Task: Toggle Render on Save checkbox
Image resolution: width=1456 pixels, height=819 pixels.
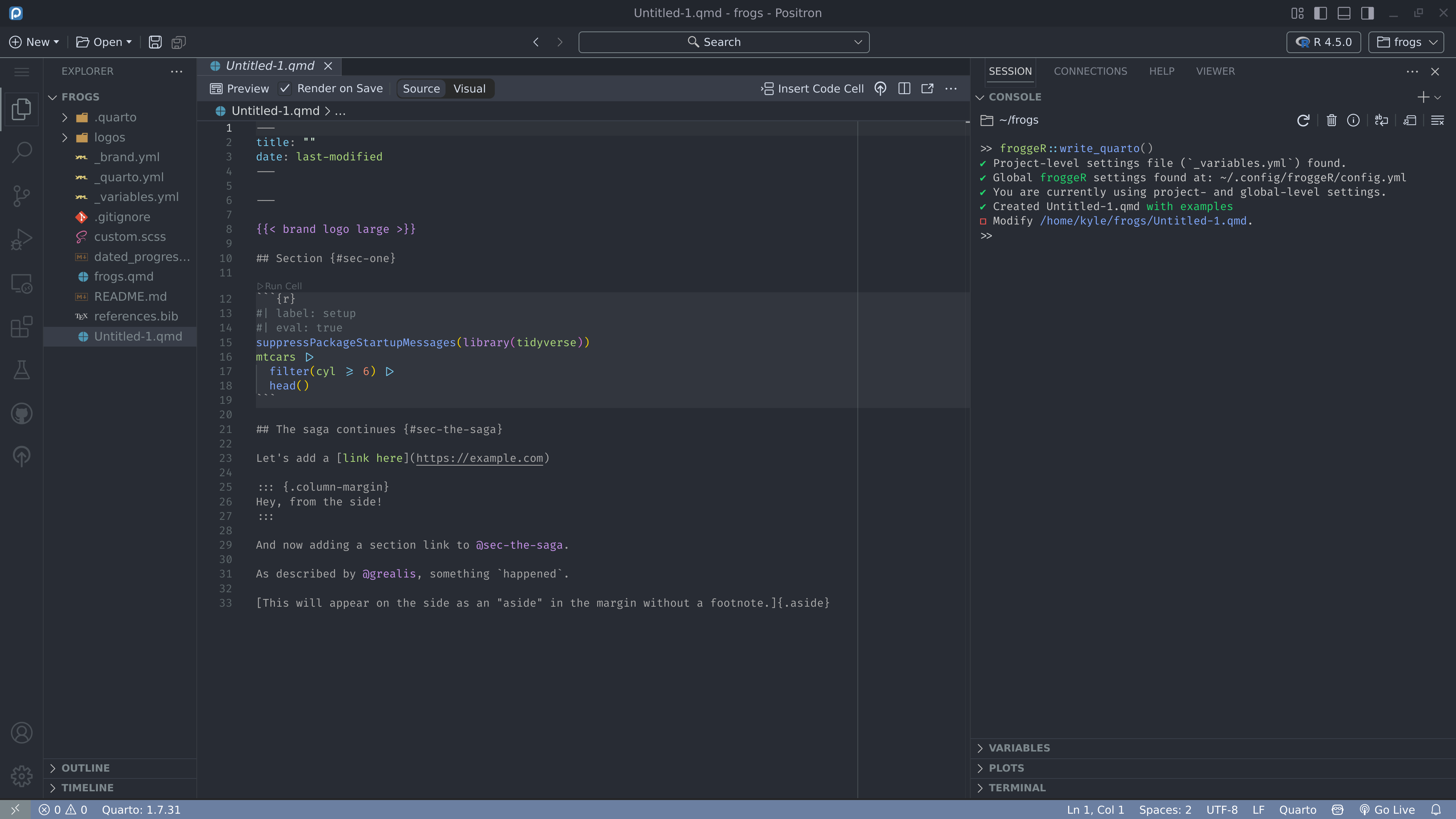Action: (285, 89)
